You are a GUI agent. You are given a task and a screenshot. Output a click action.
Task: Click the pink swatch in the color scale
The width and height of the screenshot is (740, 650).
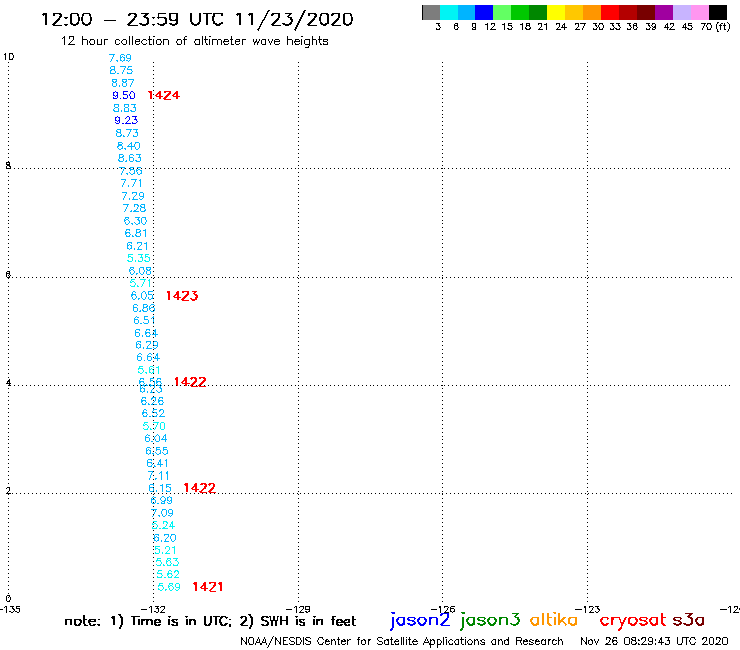[700, 12]
